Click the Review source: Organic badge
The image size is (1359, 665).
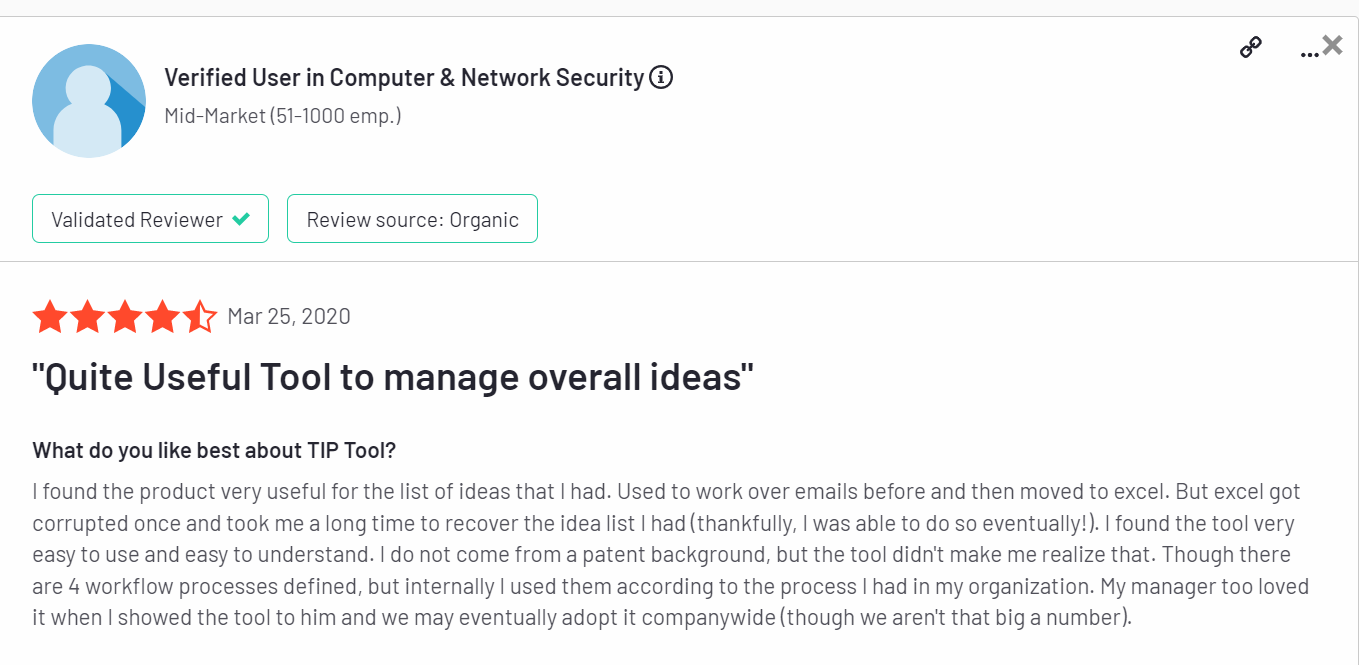(412, 219)
